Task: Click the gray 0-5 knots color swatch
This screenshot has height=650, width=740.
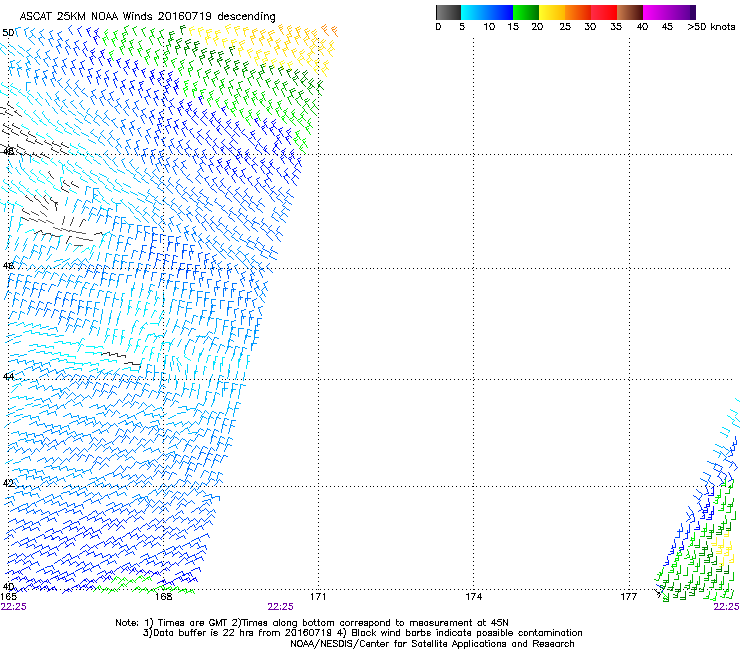Action: pos(448,12)
